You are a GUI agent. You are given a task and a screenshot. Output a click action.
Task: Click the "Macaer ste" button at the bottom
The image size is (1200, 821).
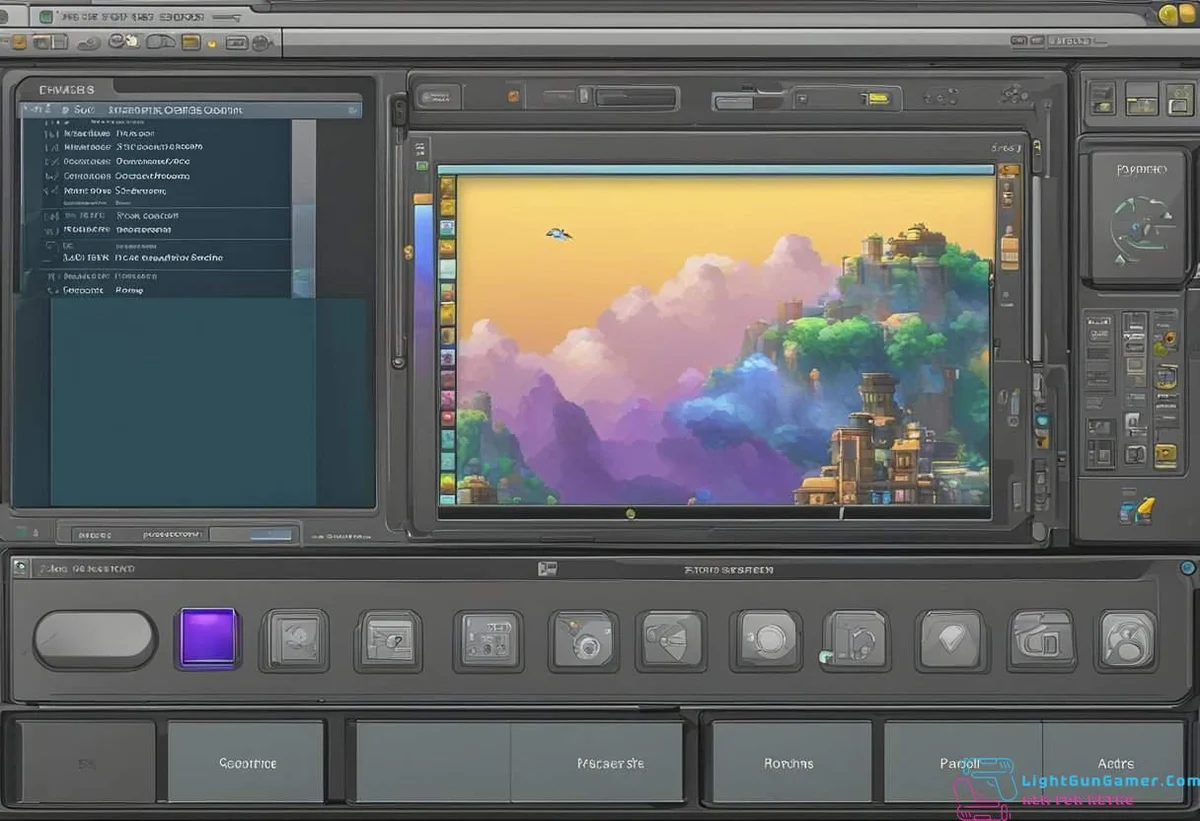[610, 763]
